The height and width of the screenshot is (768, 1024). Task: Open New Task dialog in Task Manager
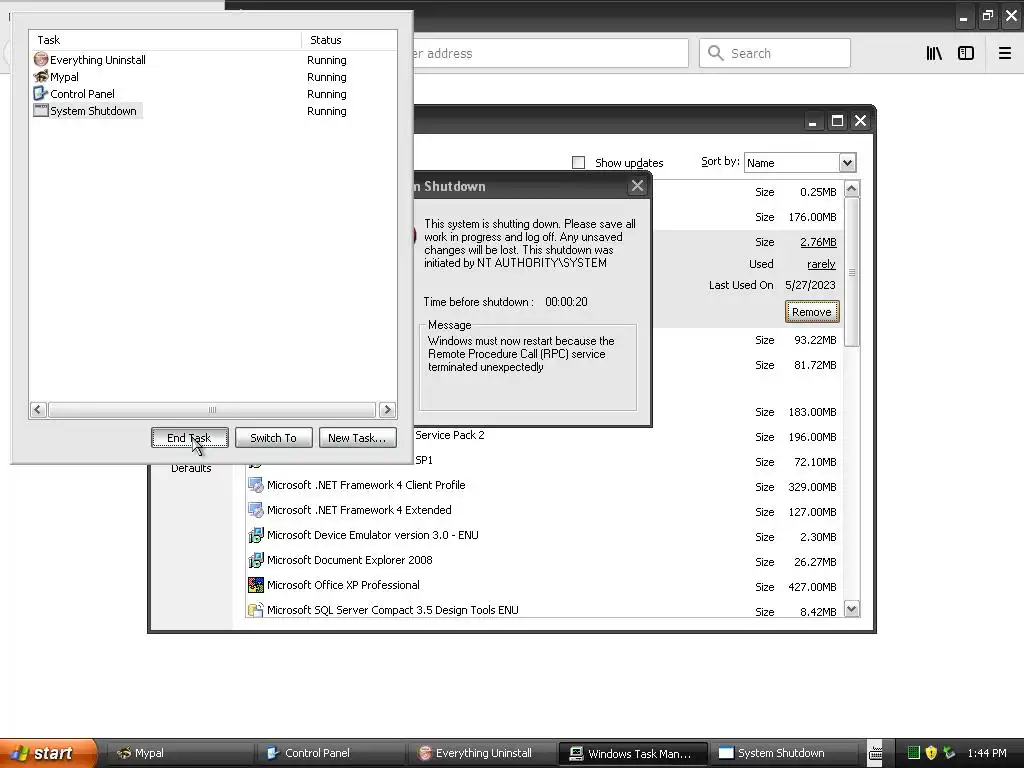[357, 438]
